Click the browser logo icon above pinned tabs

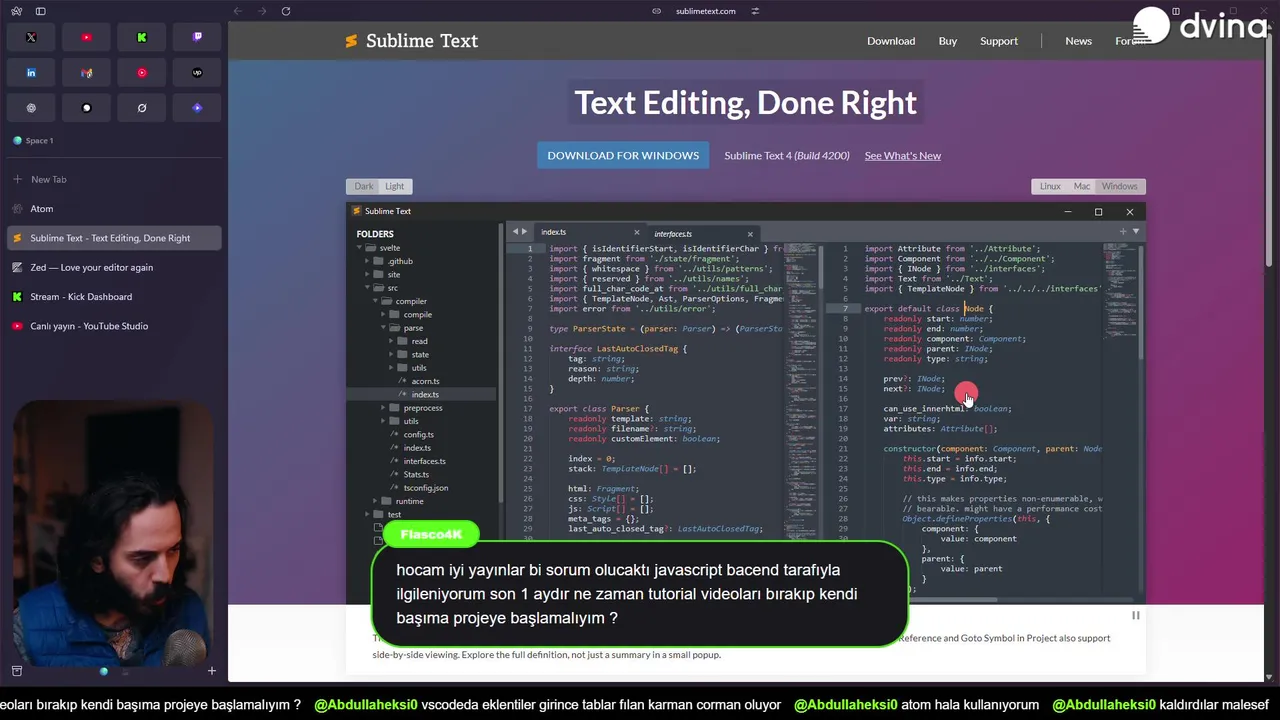coord(17,11)
